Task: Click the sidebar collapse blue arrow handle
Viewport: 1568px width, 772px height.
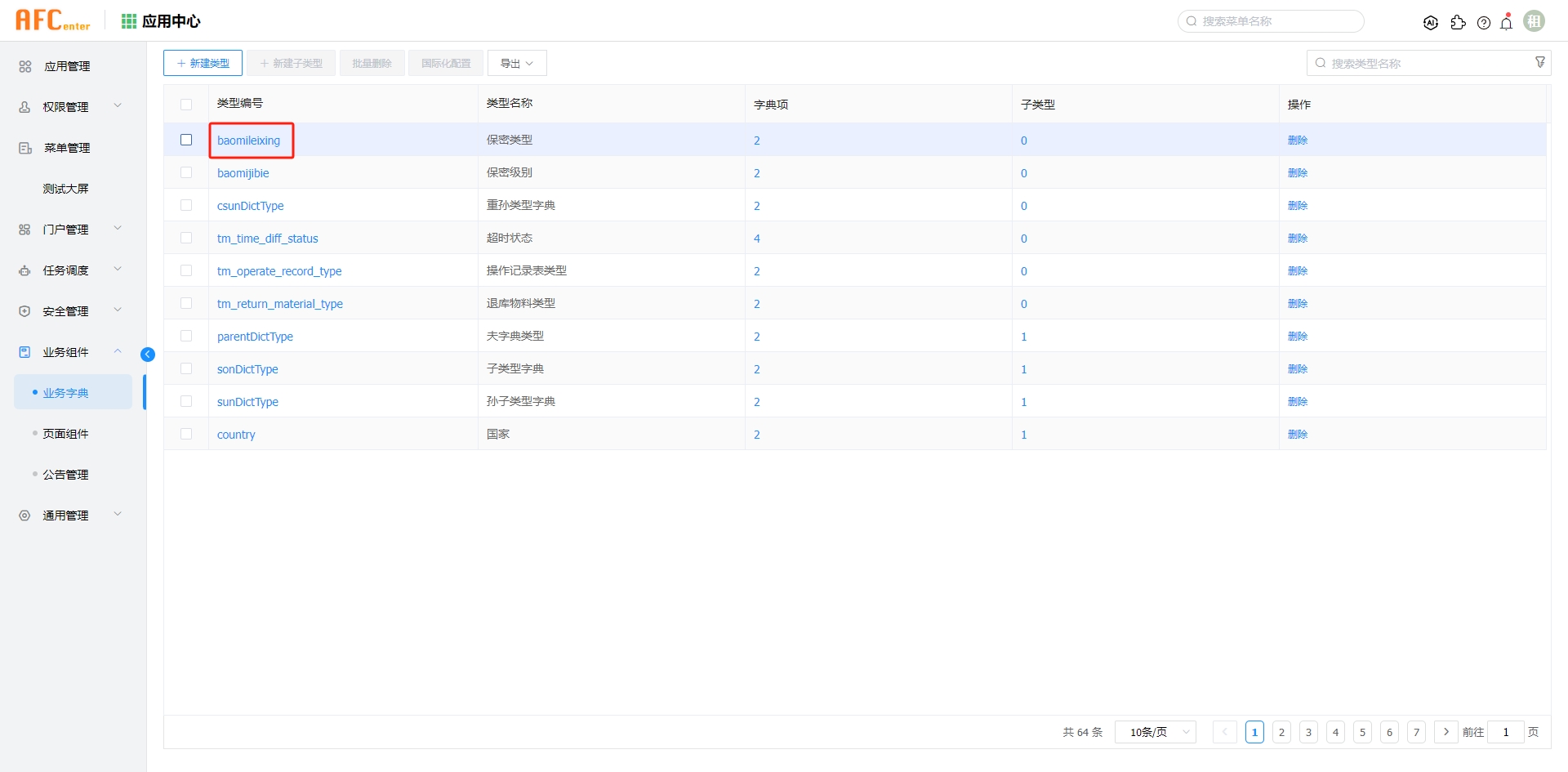Action: 148,355
